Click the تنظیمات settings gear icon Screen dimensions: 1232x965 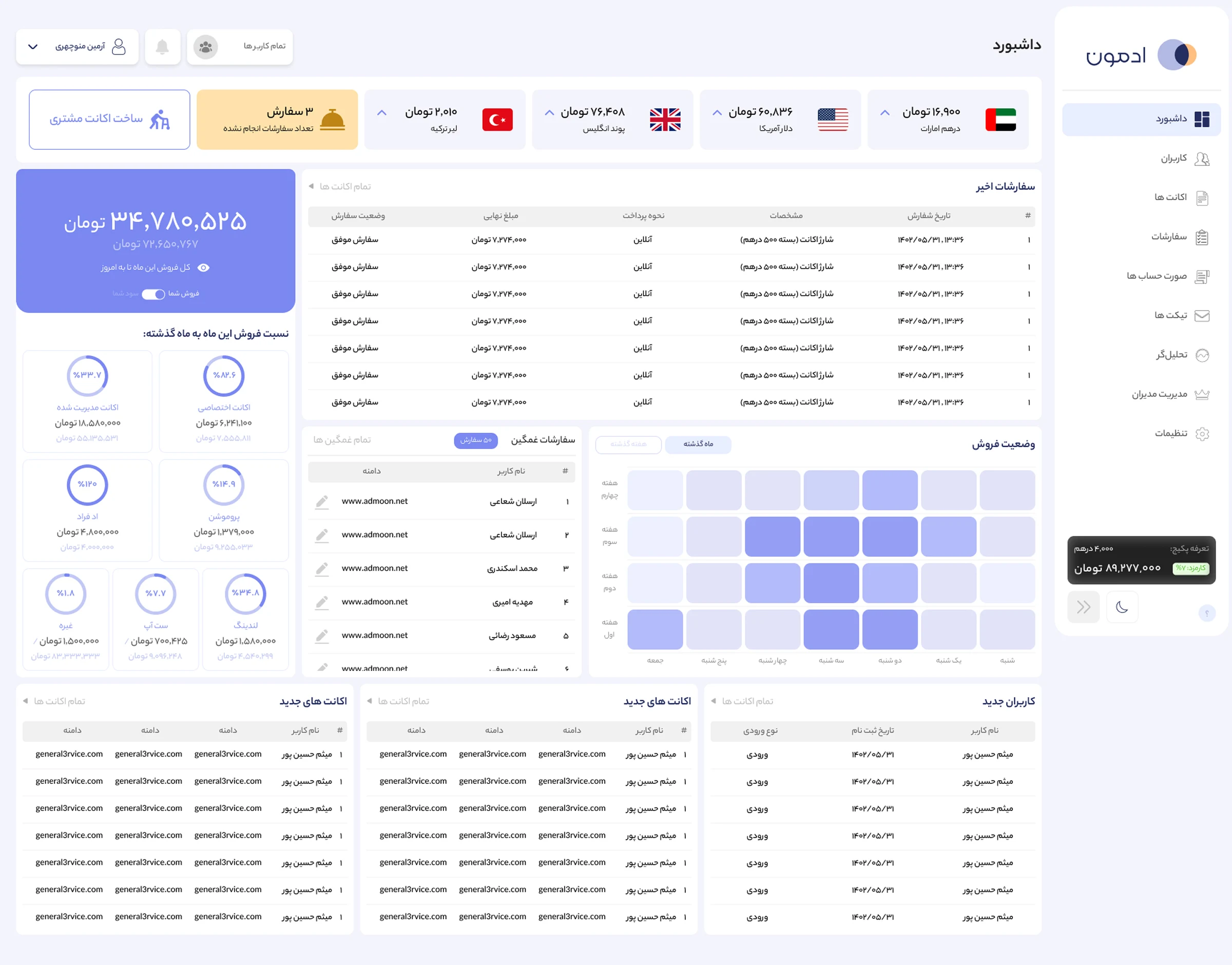(1202, 433)
